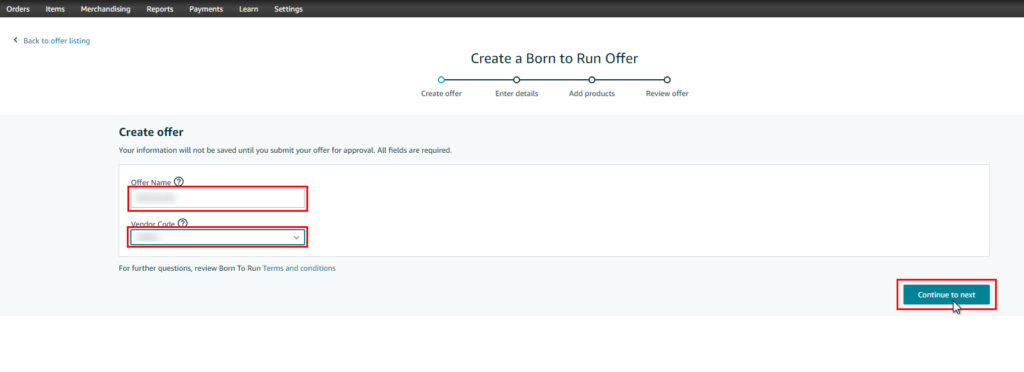Focus the Offer Name input field
Viewport: 1024px width, 372px height.
coord(218,198)
